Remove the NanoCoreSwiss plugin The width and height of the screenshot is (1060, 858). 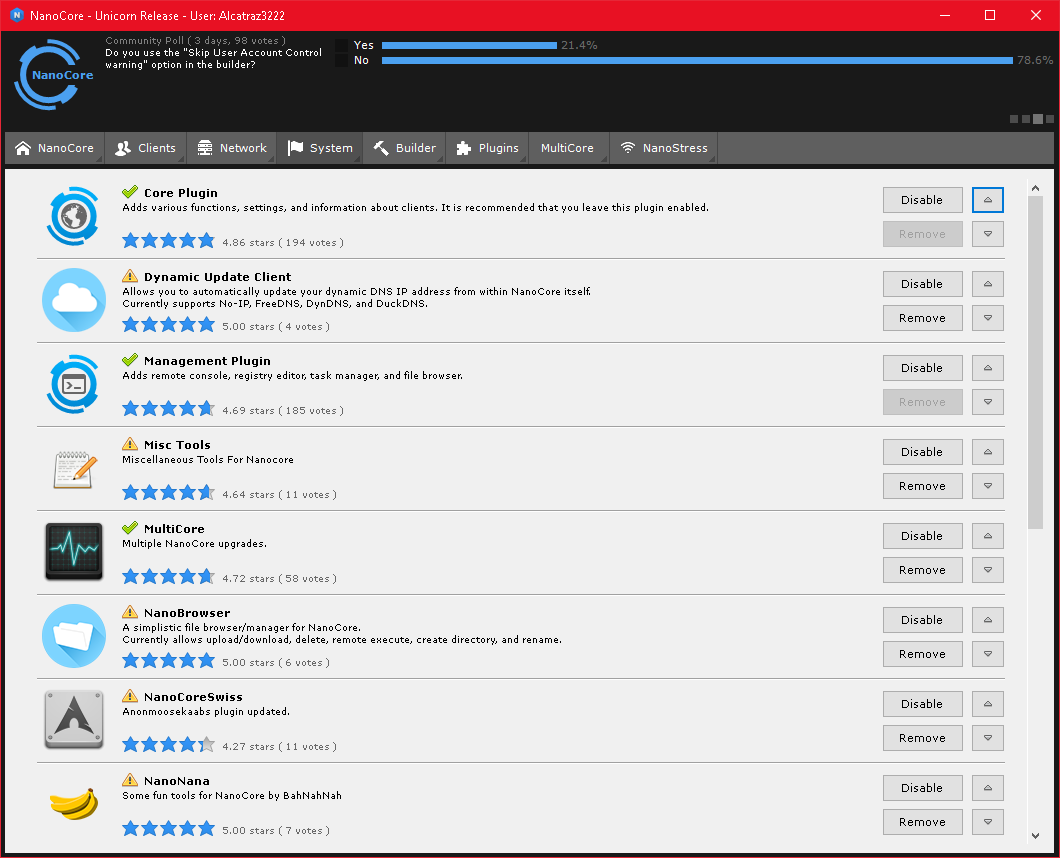coord(922,738)
